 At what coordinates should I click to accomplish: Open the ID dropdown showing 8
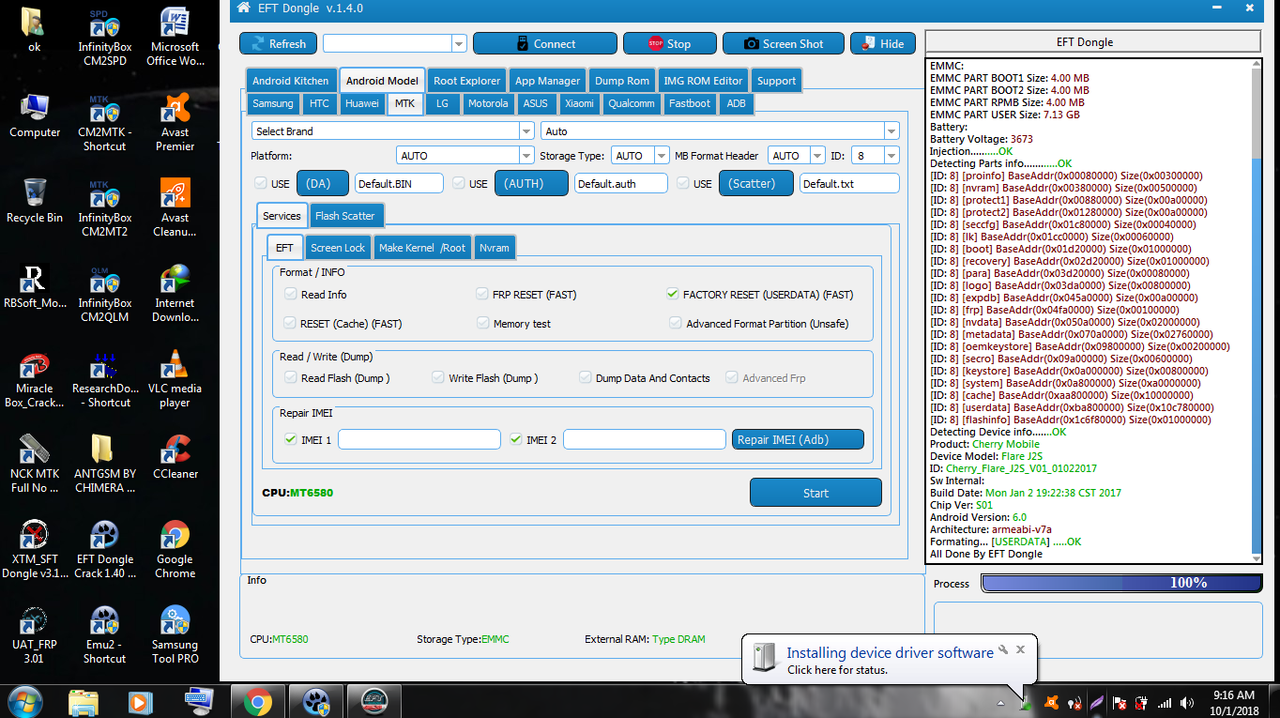891,156
